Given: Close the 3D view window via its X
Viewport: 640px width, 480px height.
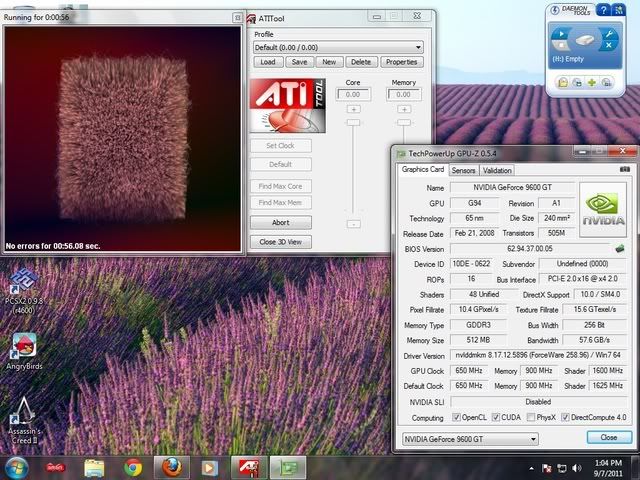Looking at the screenshot, I should [237, 17].
